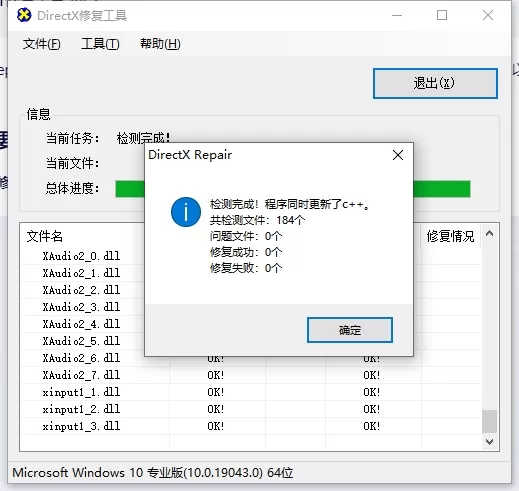The width and height of the screenshot is (519, 491).
Task: Click the DirectX Repair dialog title
Action: tap(190, 155)
